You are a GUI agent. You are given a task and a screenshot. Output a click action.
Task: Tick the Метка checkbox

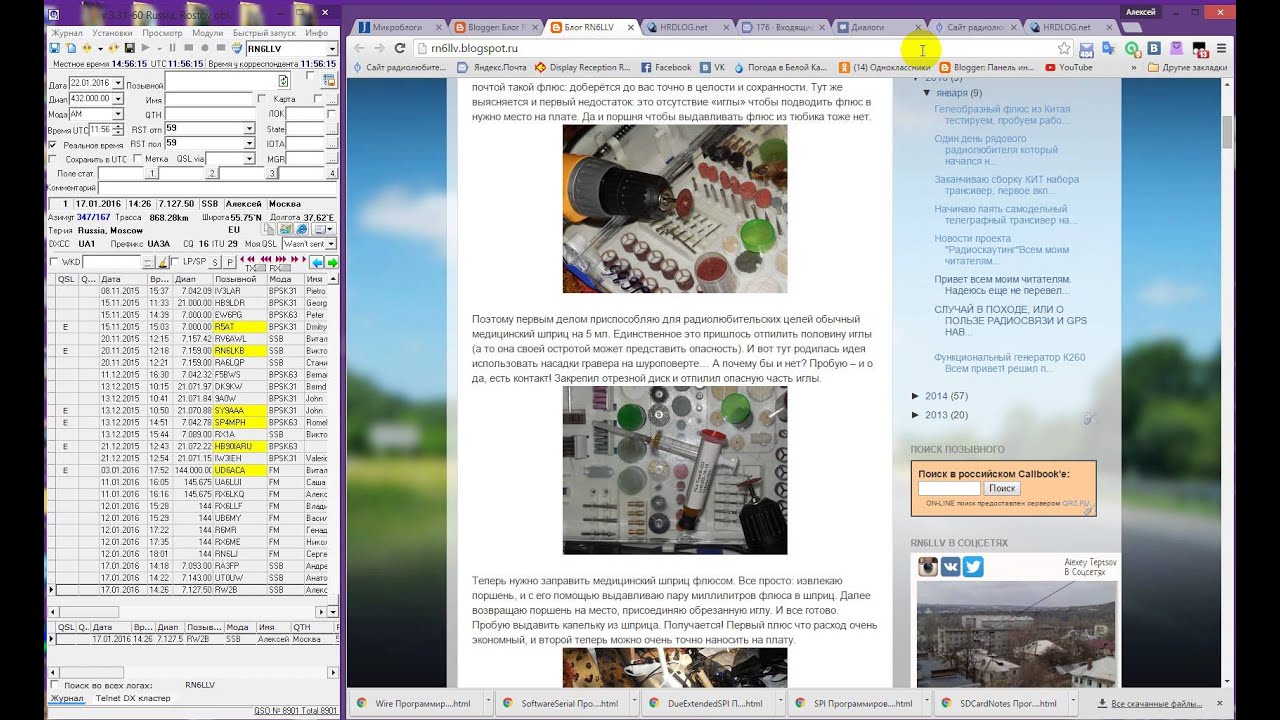(137, 158)
